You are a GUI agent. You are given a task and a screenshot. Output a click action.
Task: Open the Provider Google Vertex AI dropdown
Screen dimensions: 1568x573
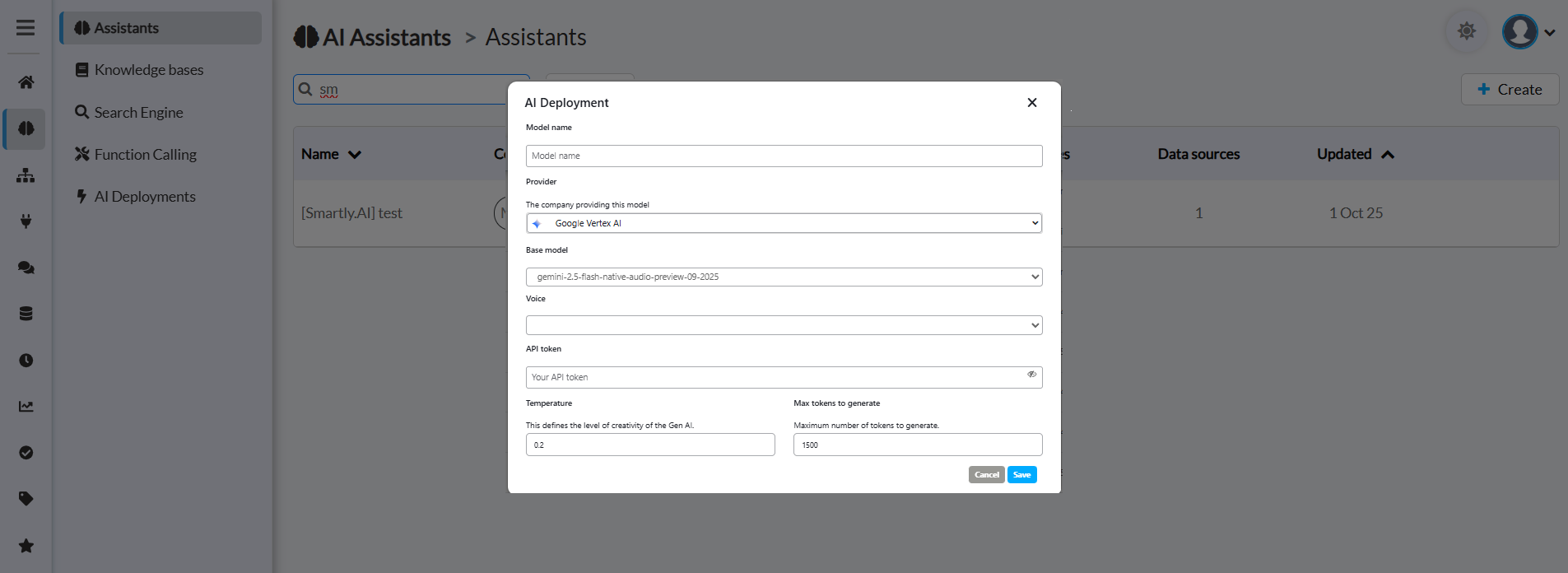point(784,223)
